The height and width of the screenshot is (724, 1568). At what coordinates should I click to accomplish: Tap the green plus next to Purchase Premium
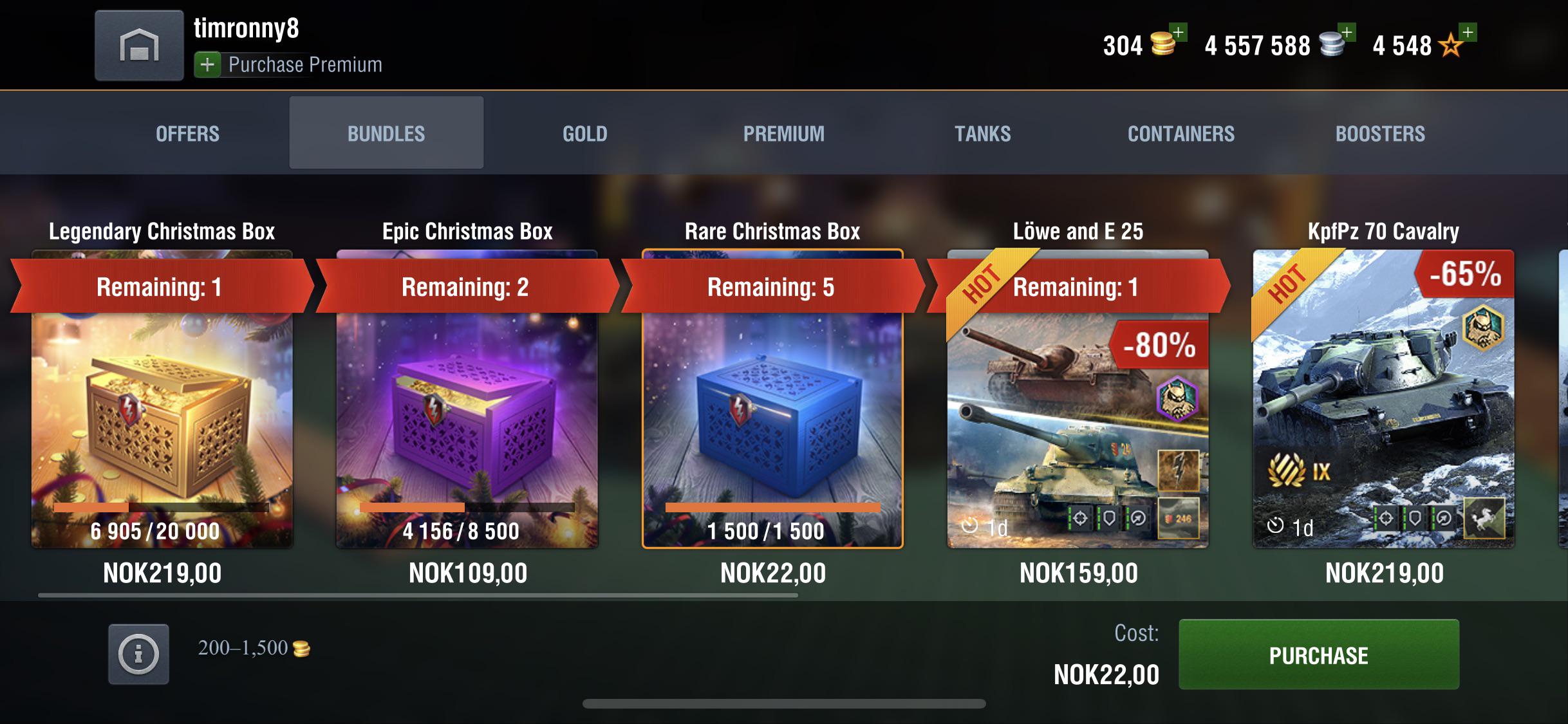coord(207,65)
